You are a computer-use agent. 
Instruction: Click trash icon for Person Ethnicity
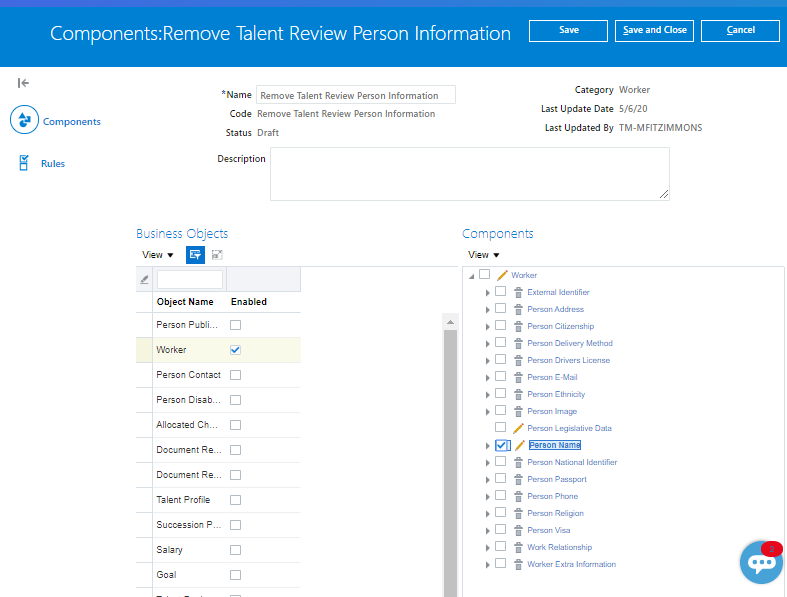click(518, 395)
